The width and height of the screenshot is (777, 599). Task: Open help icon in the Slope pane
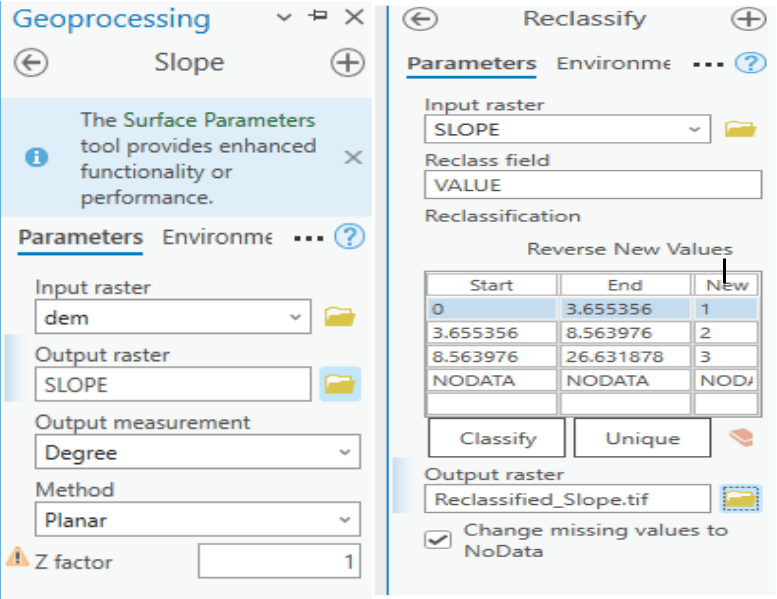pos(349,237)
